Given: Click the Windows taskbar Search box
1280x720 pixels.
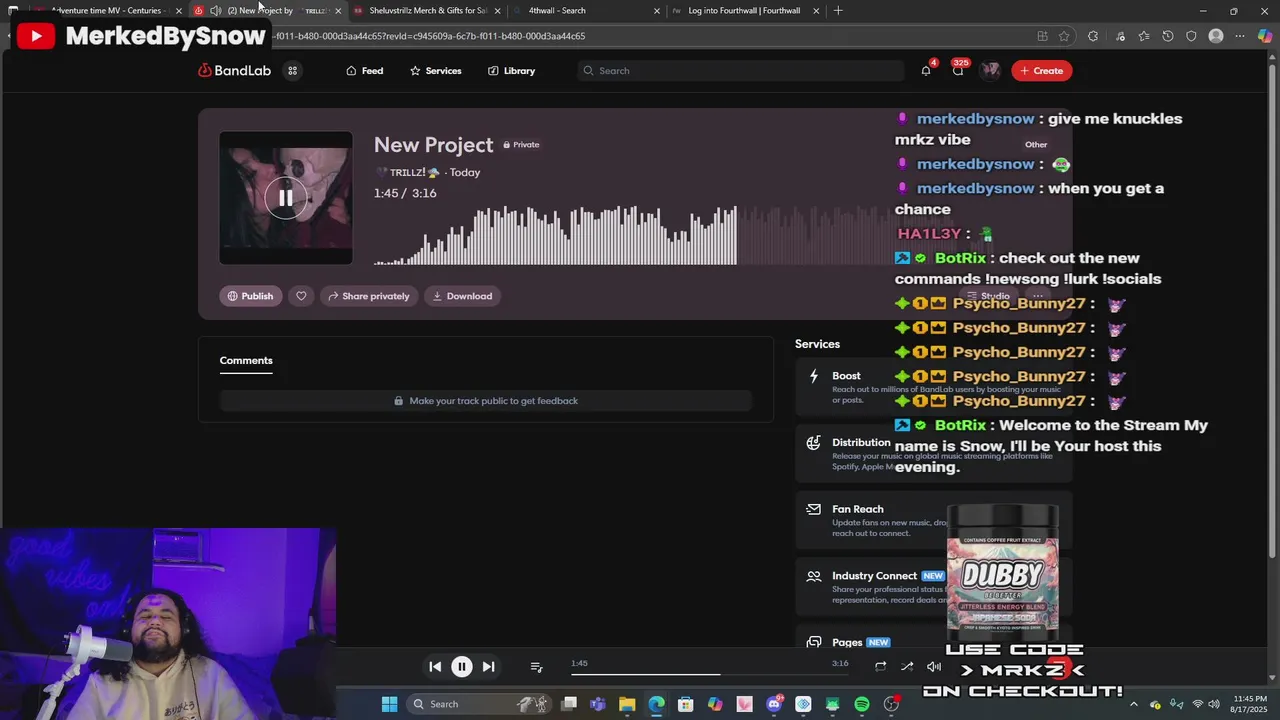Looking at the screenshot, I should [478, 704].
